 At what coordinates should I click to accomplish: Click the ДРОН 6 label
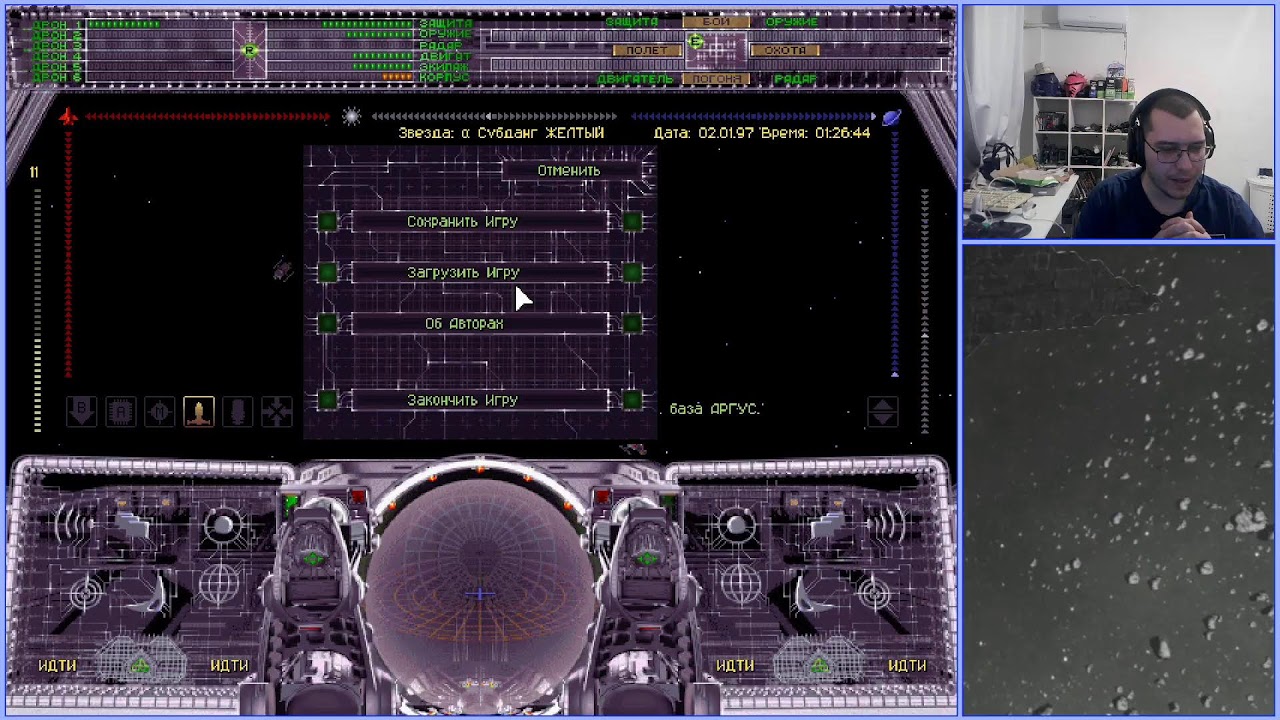click(58, 77)
